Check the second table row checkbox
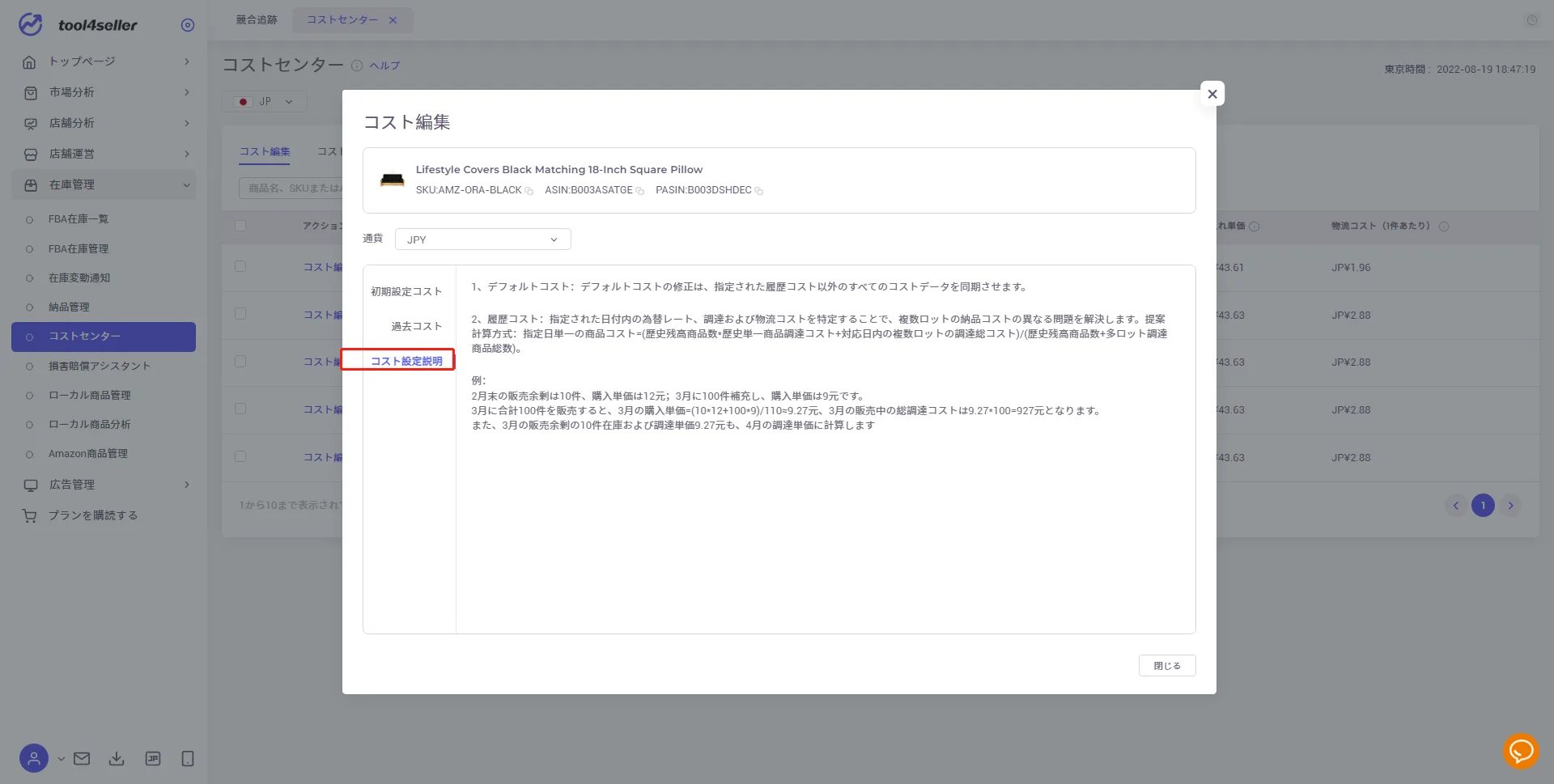 (x=240, y=314)
